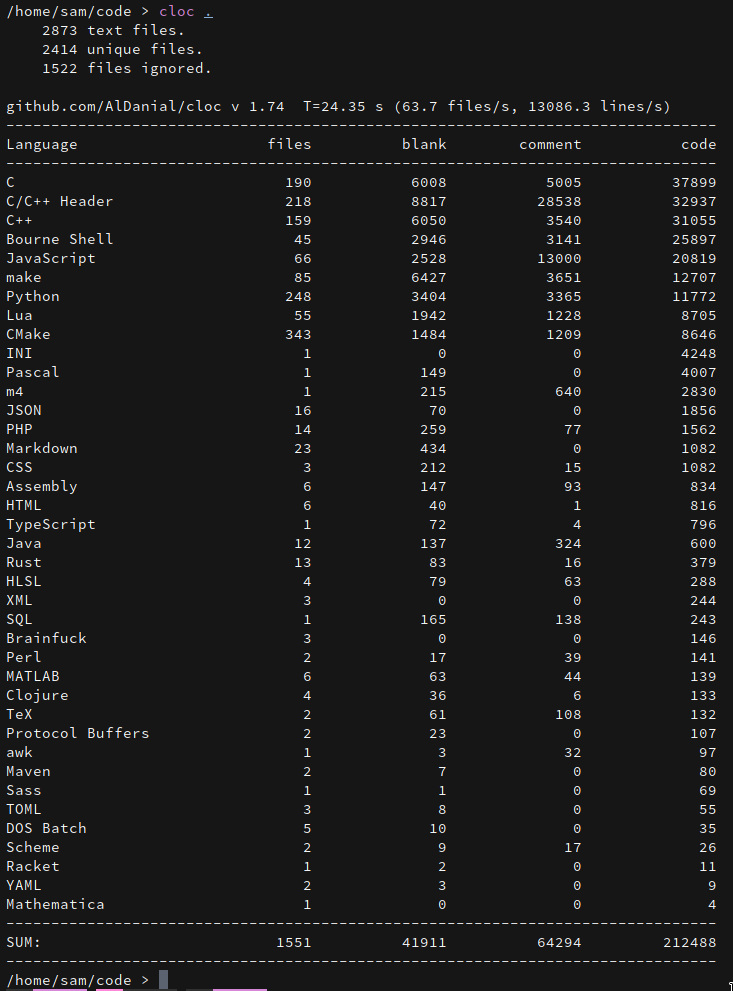Click the 'code' column header
Viewport: 733px width, 991px height.
tap(698, 144)
